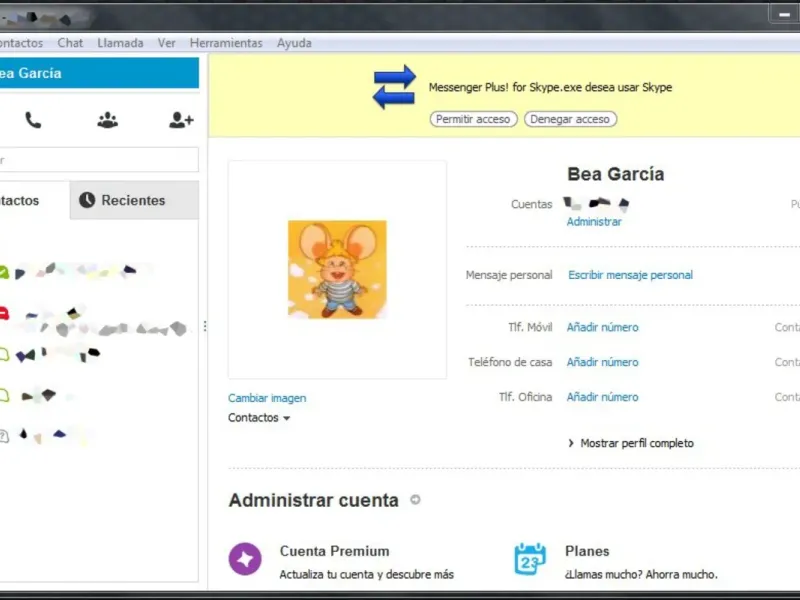Click the add contact icon

[181, 120]
